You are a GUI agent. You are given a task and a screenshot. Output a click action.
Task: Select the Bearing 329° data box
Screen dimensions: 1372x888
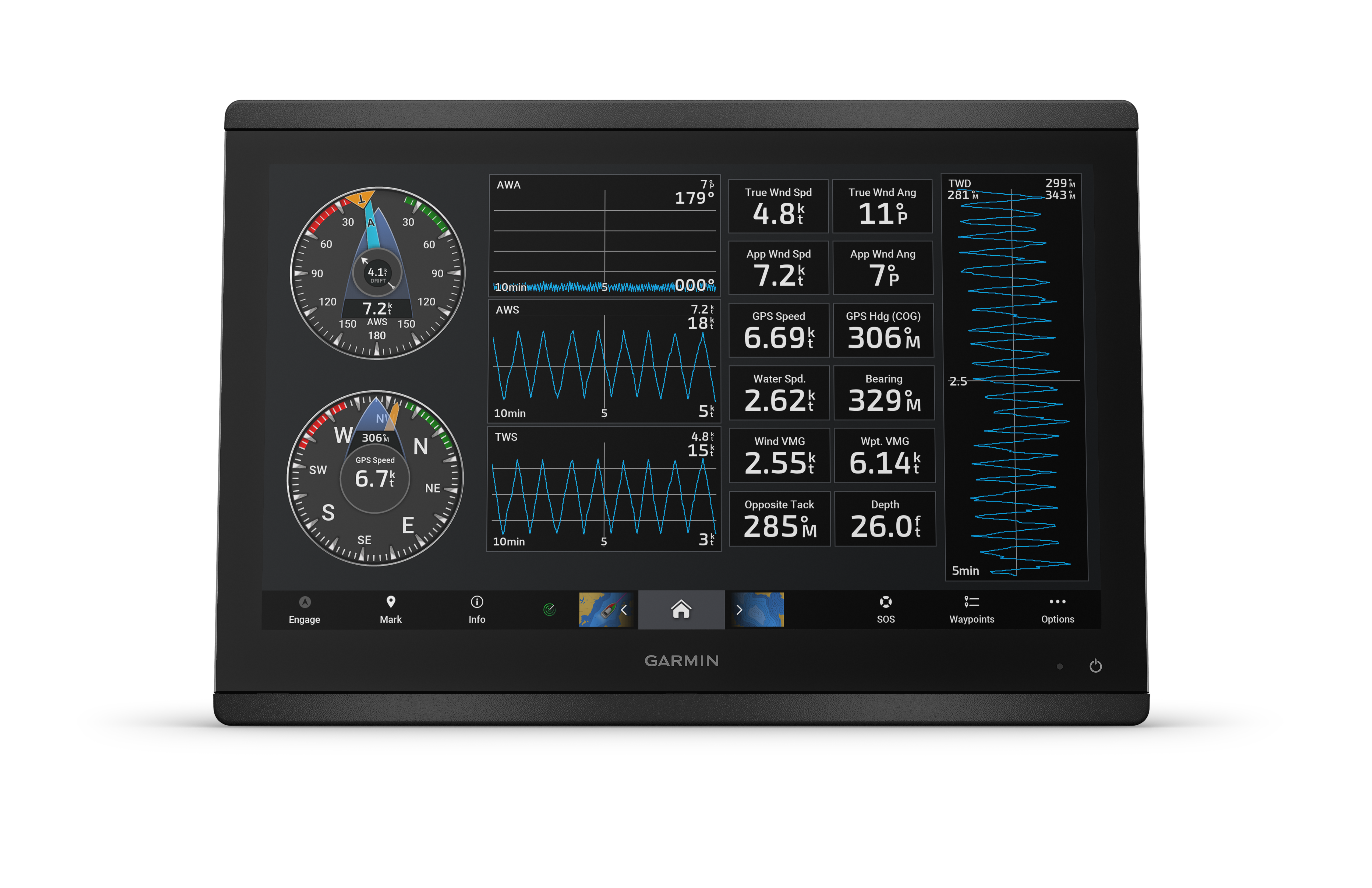[x=884, y=393]
